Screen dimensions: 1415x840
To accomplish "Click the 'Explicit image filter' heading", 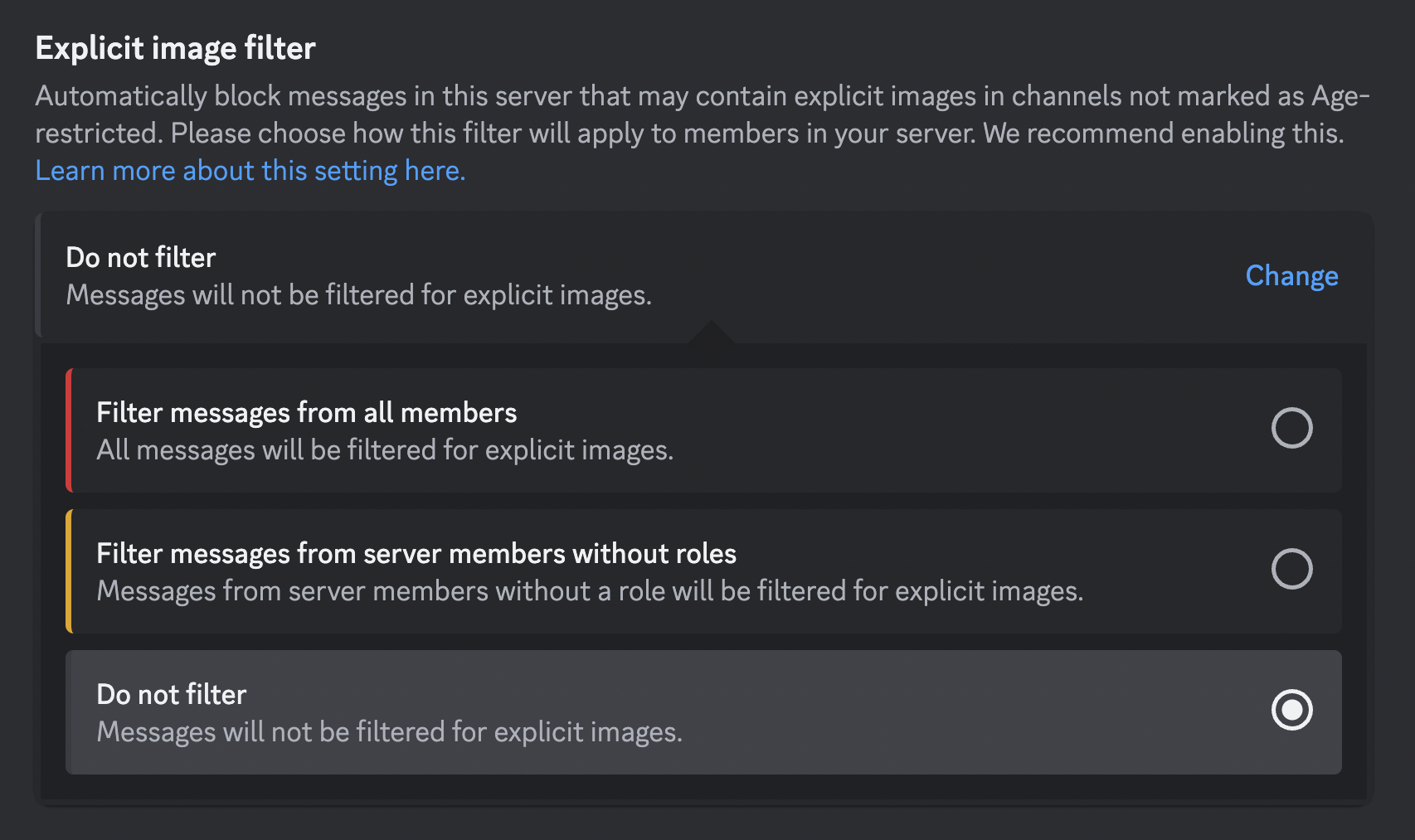I will [175, 48].
